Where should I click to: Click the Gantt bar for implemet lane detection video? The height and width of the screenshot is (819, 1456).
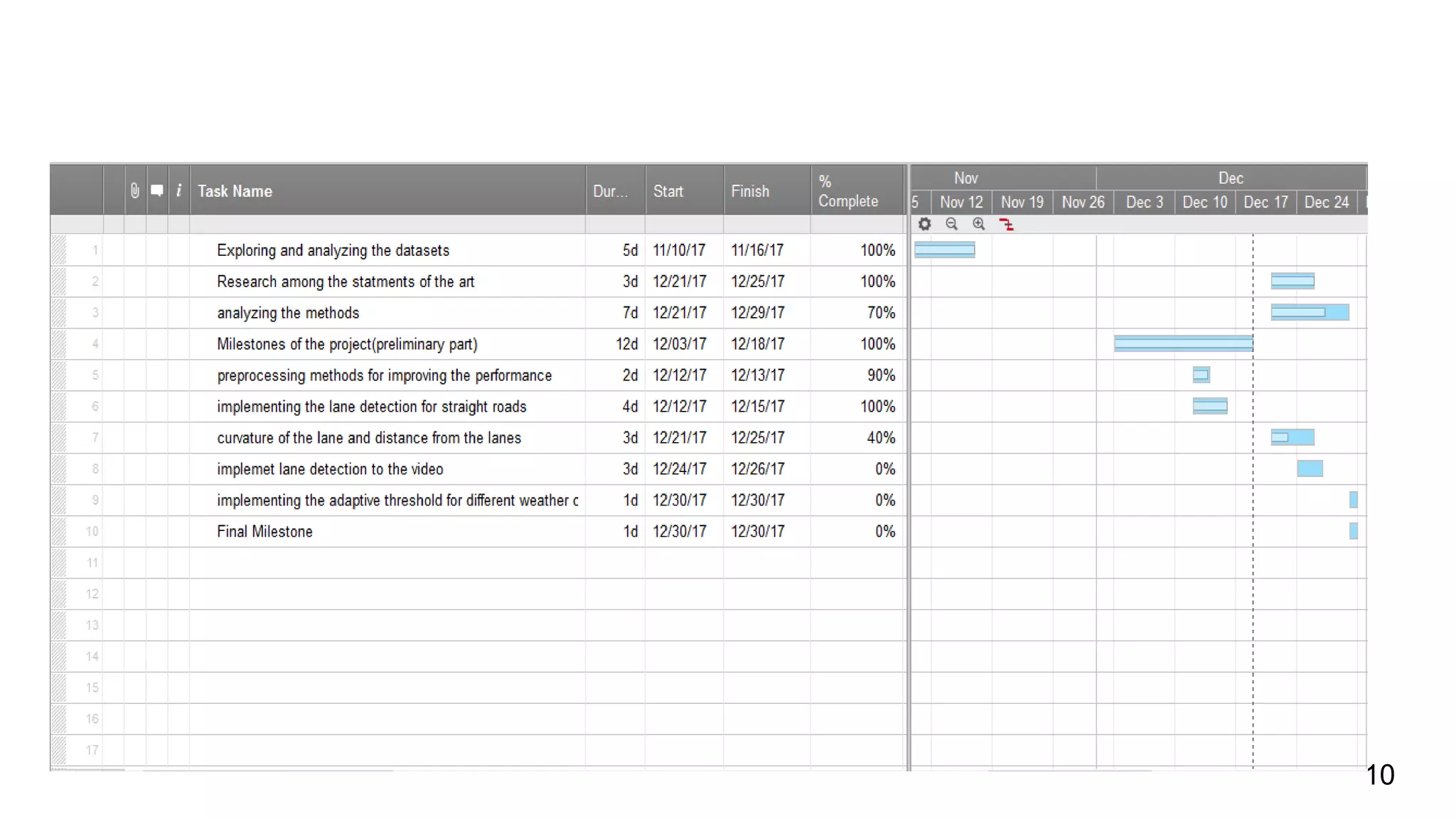[1310, 469]
